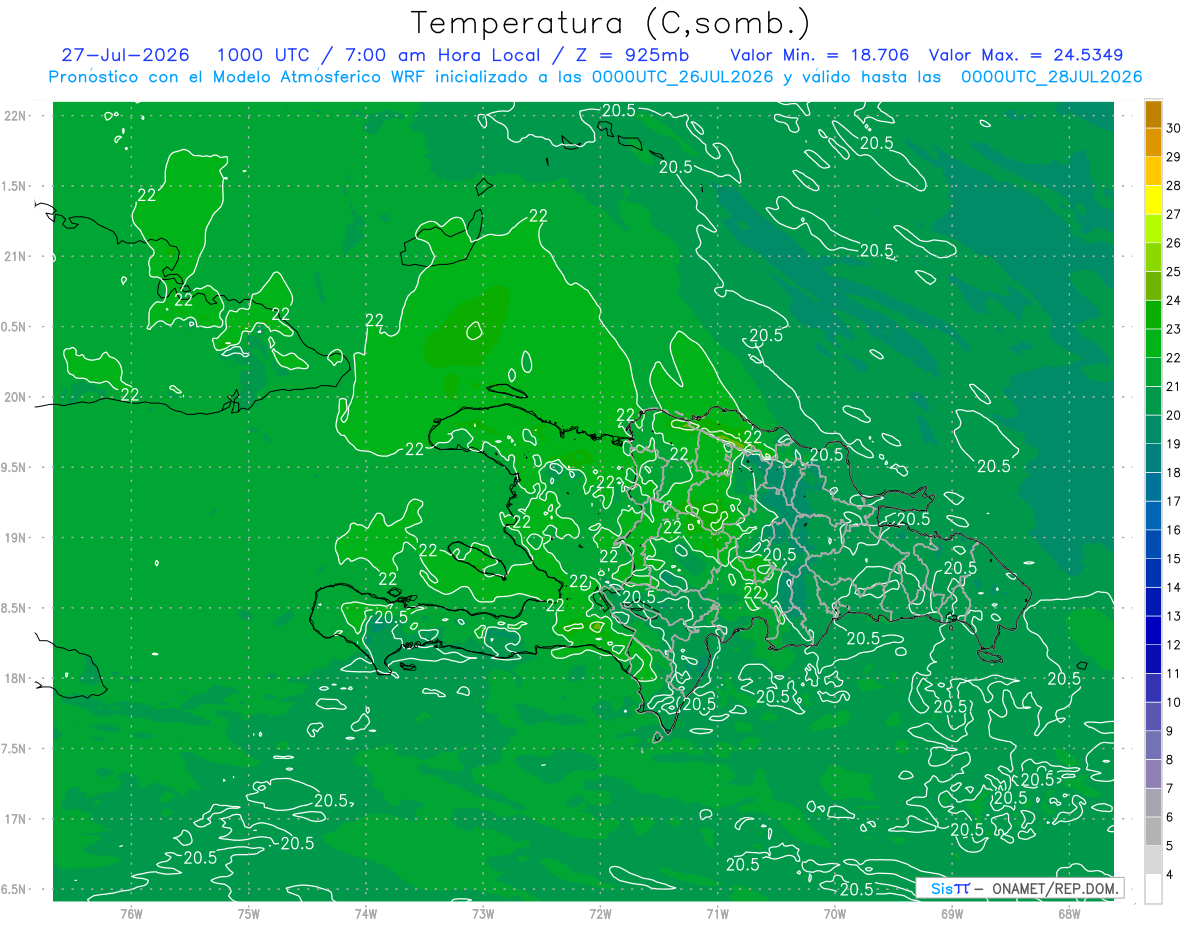Click the '70W' longitude axis label
This screenshot has width=1200, height=927.
834,913
